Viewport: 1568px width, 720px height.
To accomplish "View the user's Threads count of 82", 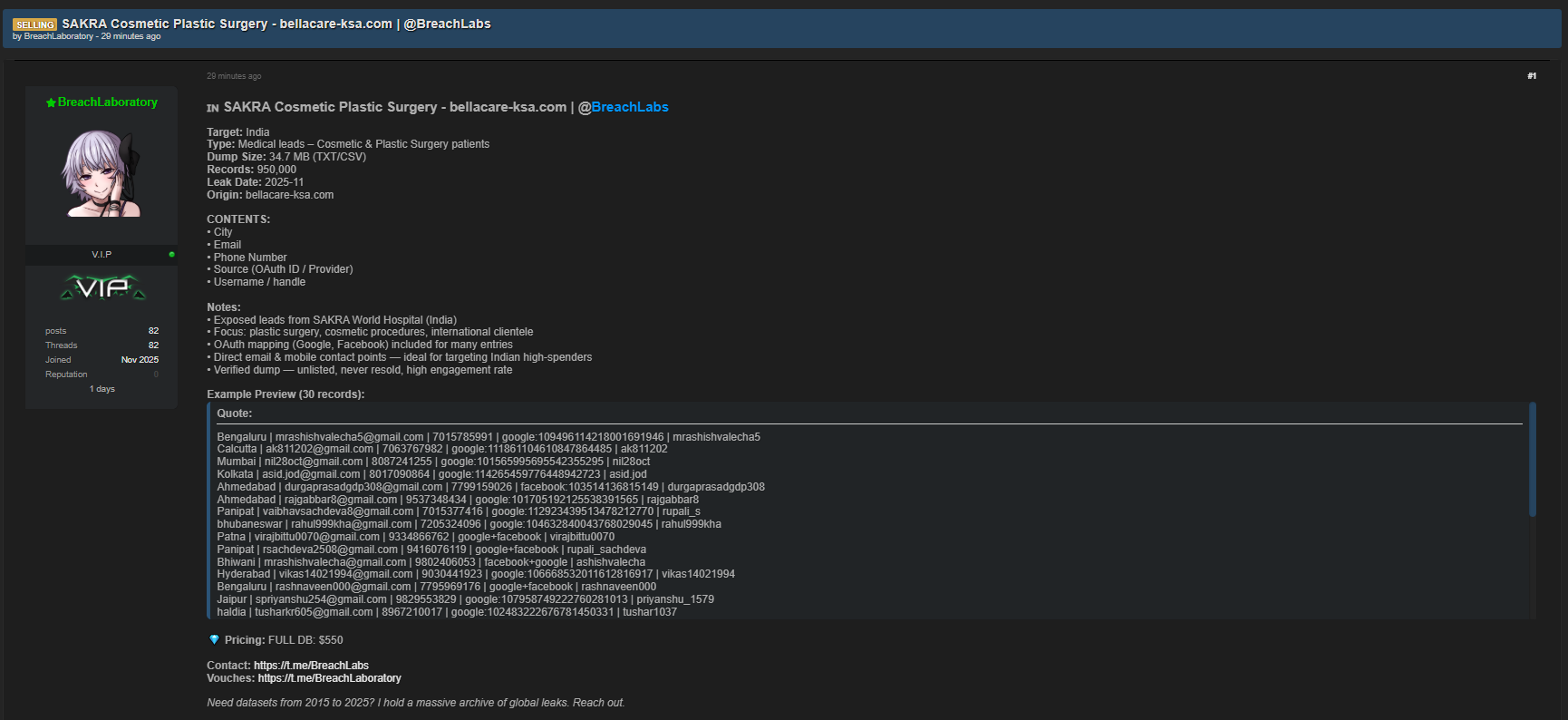I will click(153, 345).
